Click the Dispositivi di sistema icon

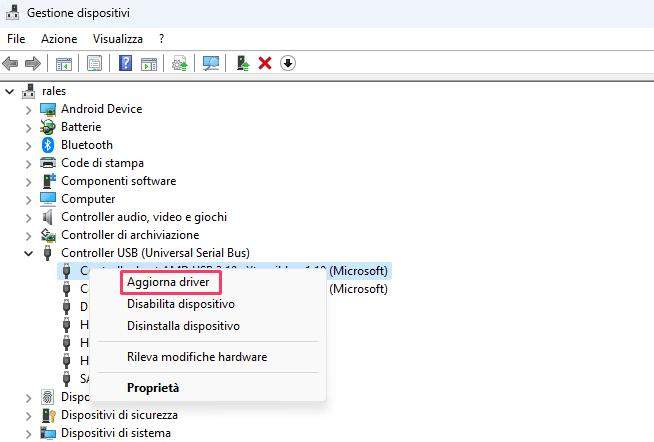48,433
